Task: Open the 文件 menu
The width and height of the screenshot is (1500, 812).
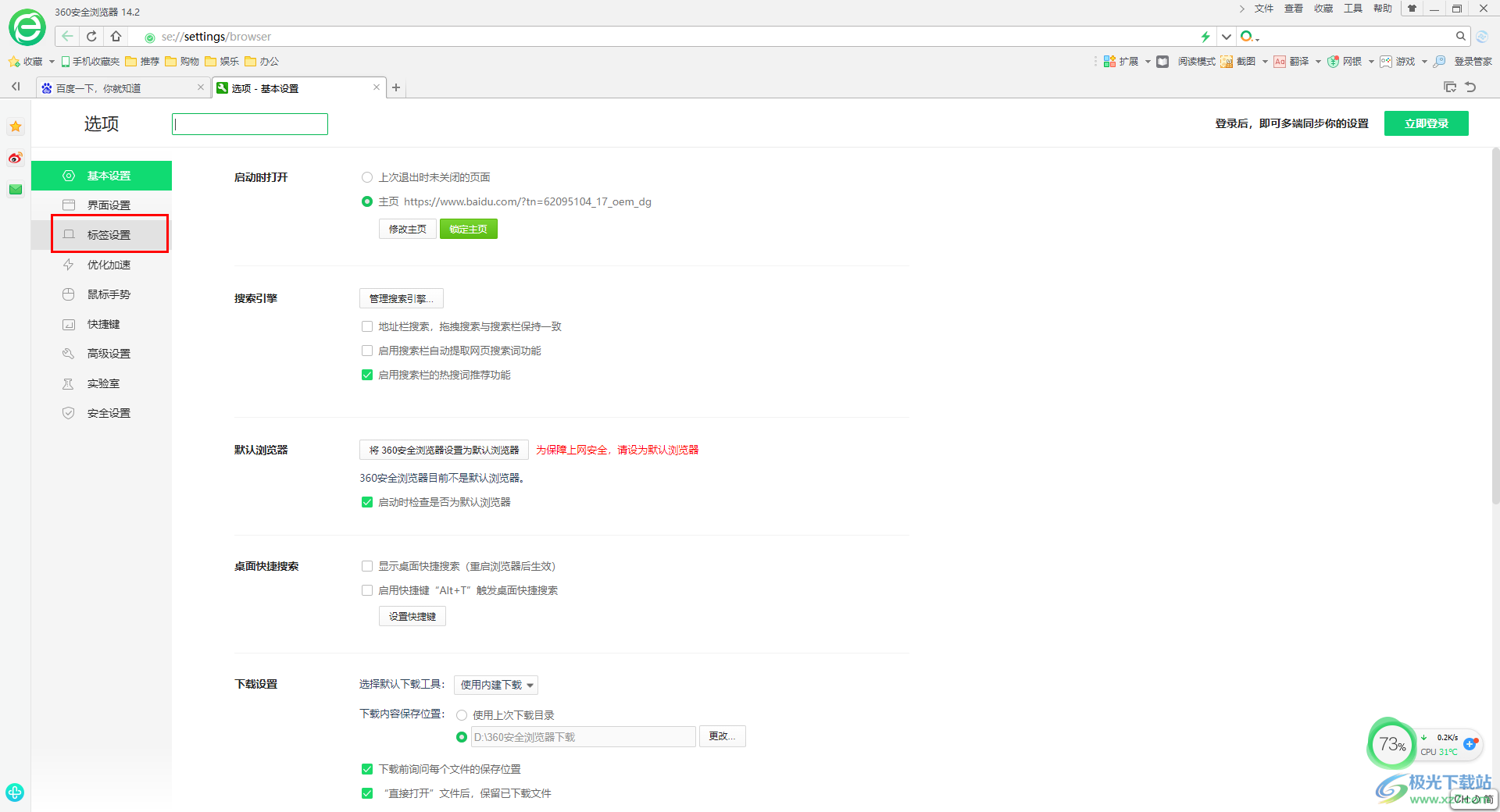Action: coord(1264,9)
